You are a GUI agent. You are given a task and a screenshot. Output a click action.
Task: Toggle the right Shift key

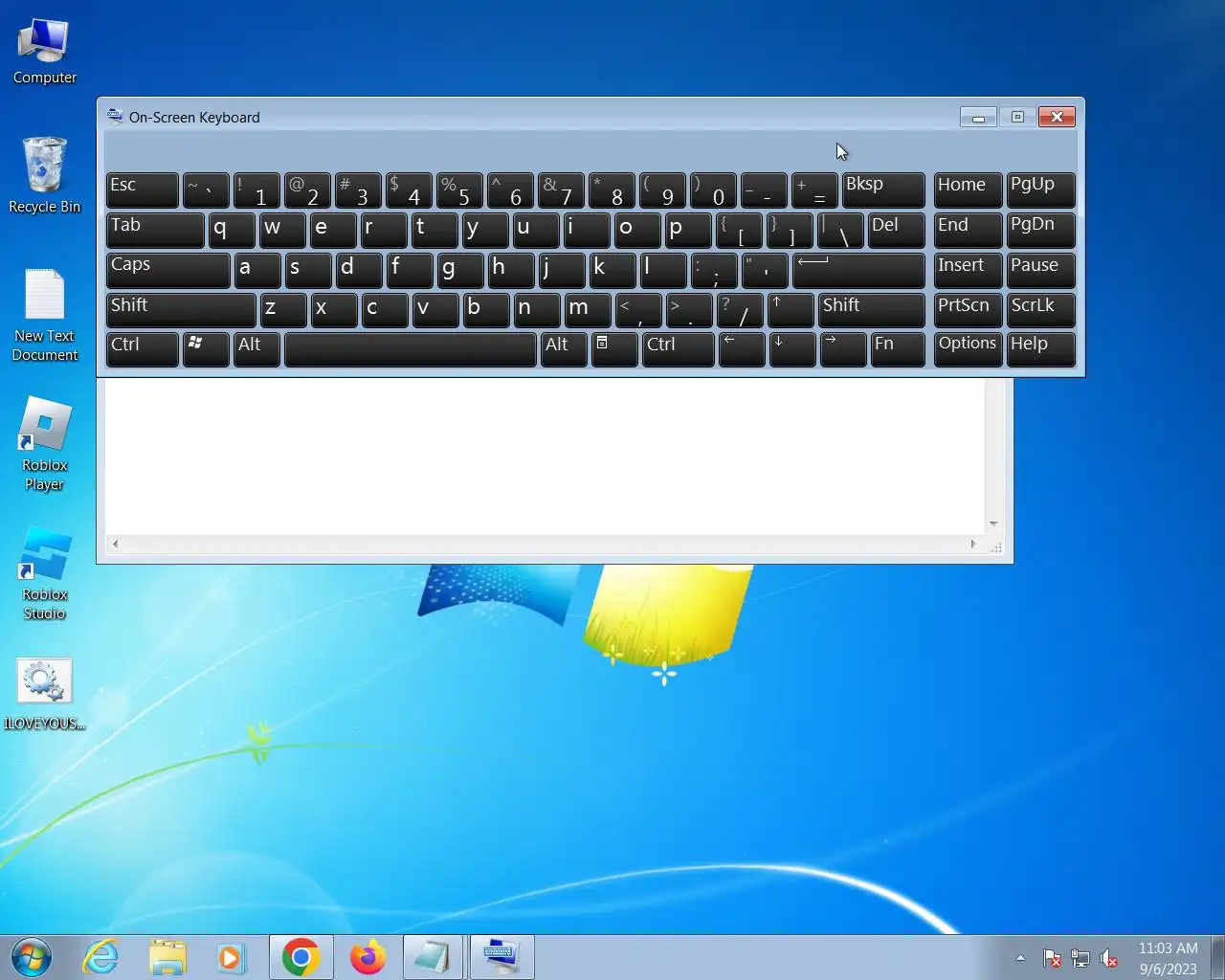coord(872,310)
